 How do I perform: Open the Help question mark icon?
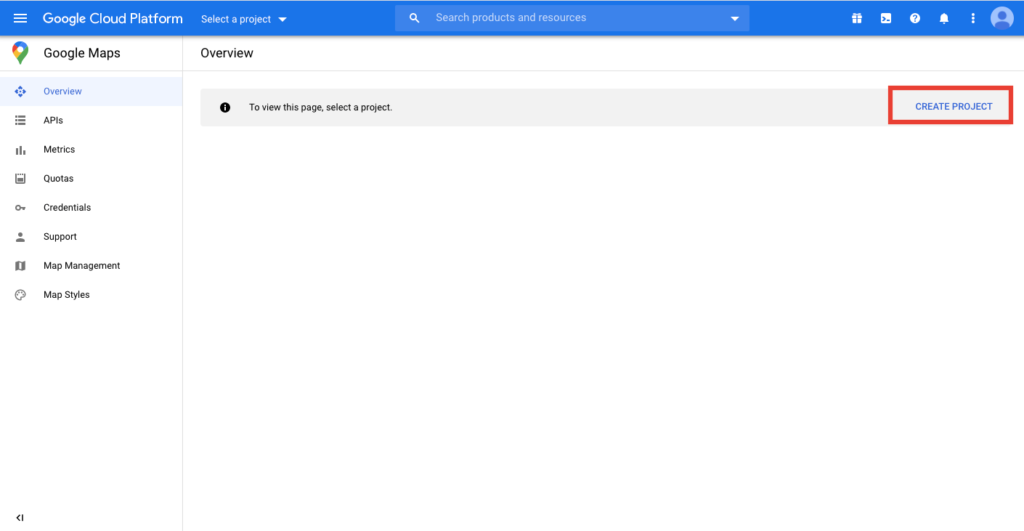click(915, 18)
